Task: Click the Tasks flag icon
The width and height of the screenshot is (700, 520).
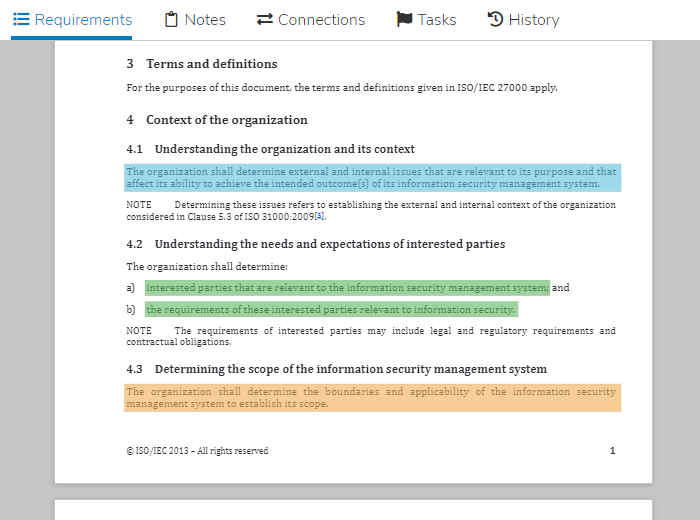Action: pos(404,19)
